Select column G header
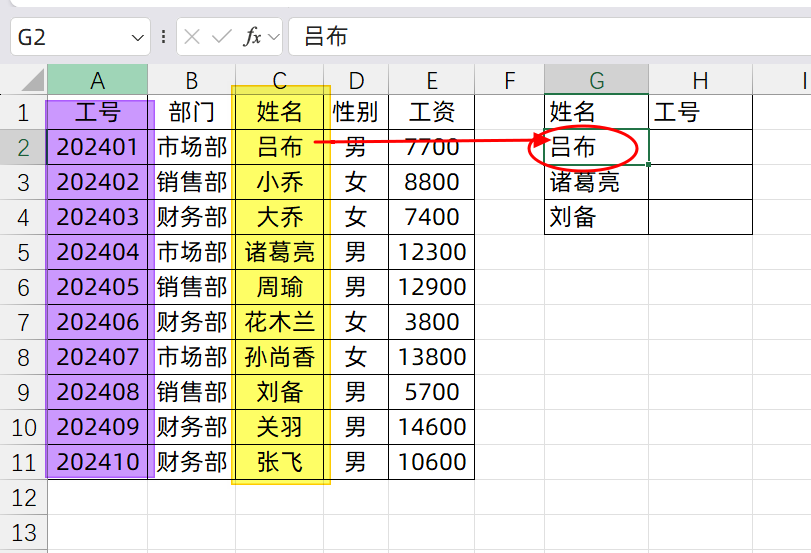811x553 pixels. (x=596, y=80)
